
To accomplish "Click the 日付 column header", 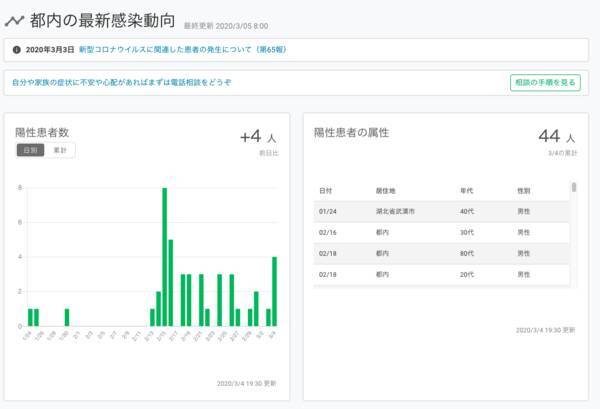I will pos(326,189).
